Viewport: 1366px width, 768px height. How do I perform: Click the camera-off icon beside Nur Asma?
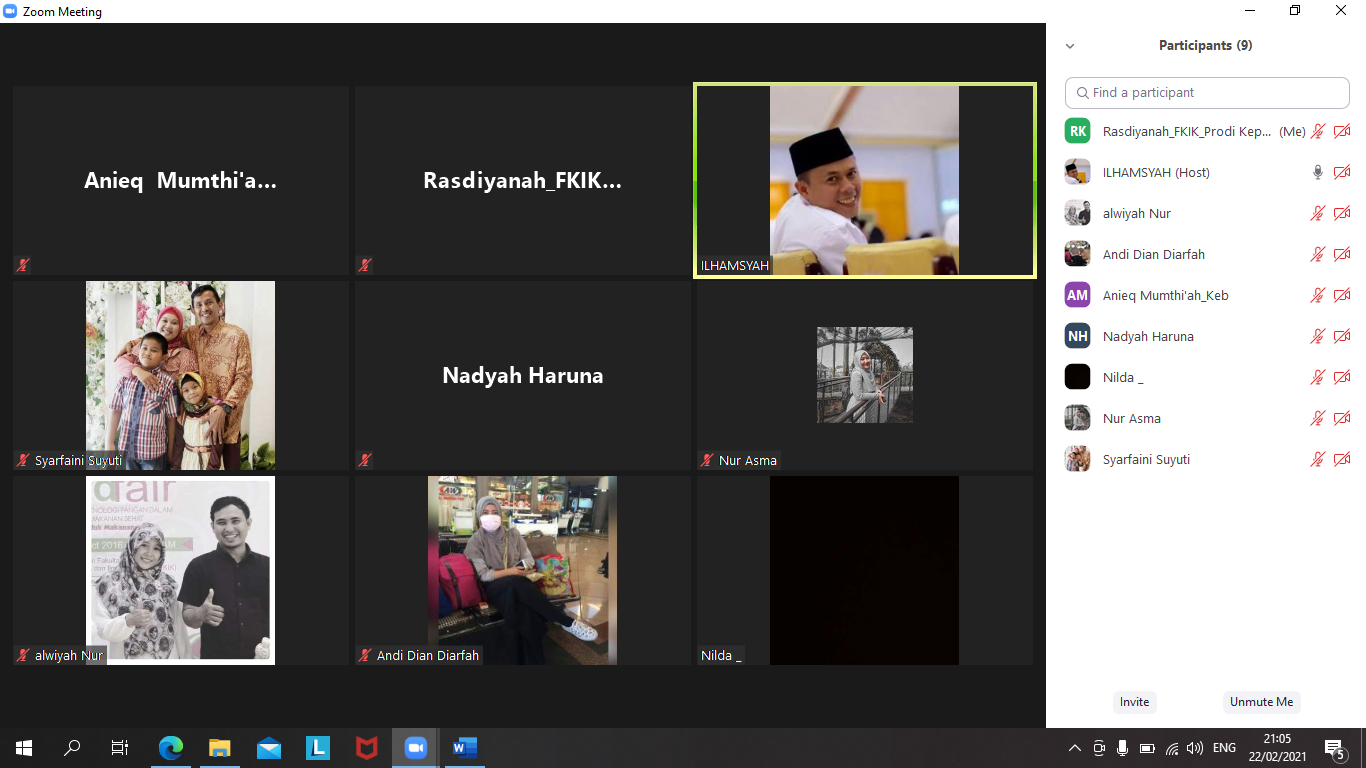coord(1342,418)
